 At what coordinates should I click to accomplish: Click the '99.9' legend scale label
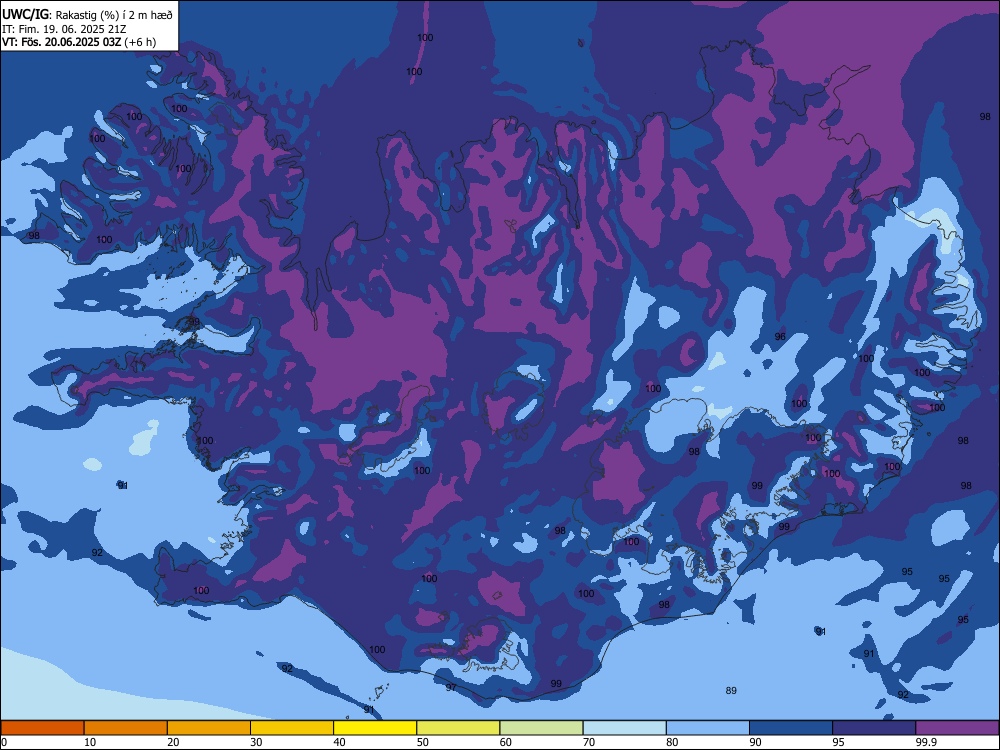pos(925,742)
